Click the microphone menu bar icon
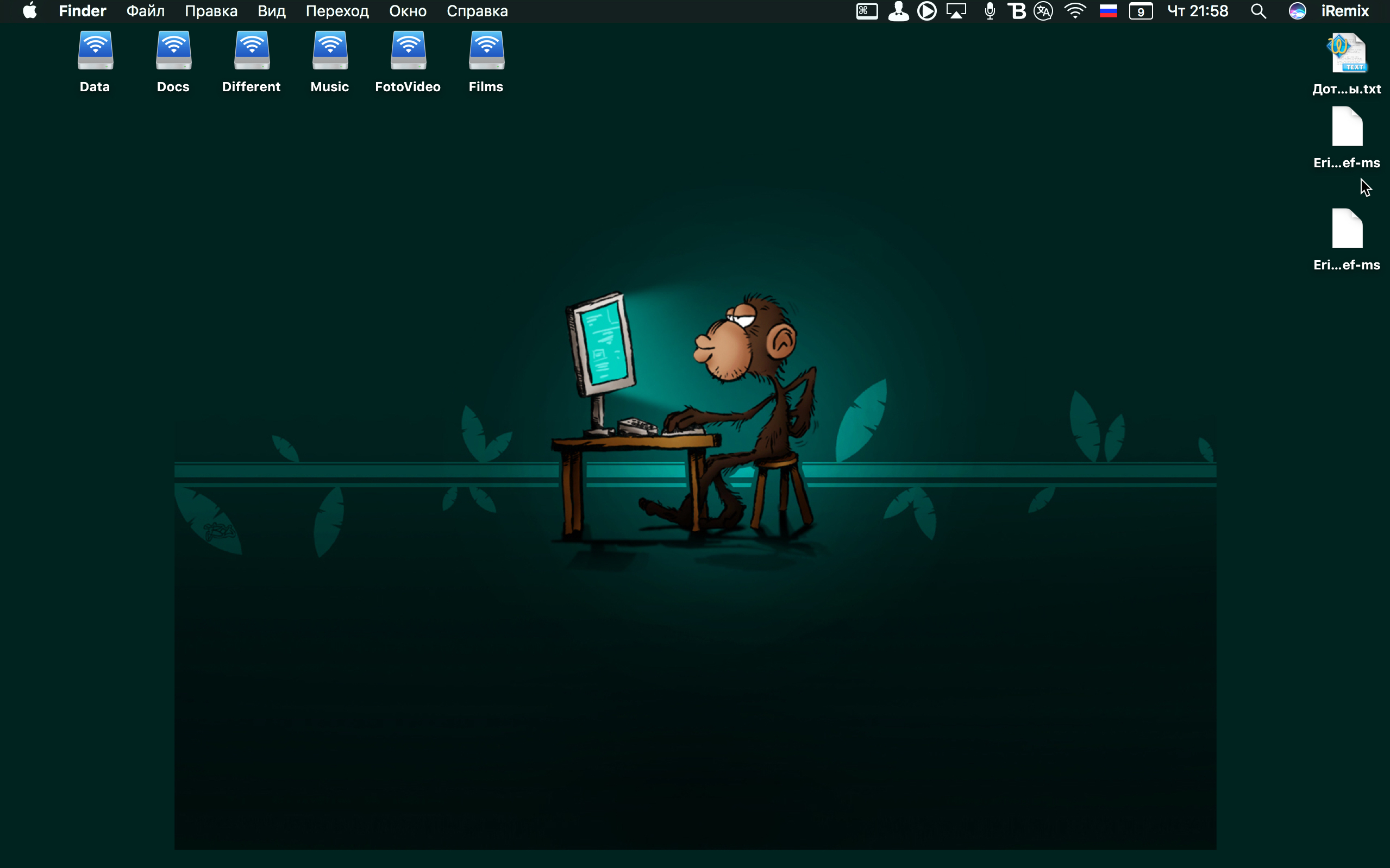The image size is (1390, 868). 990,11
